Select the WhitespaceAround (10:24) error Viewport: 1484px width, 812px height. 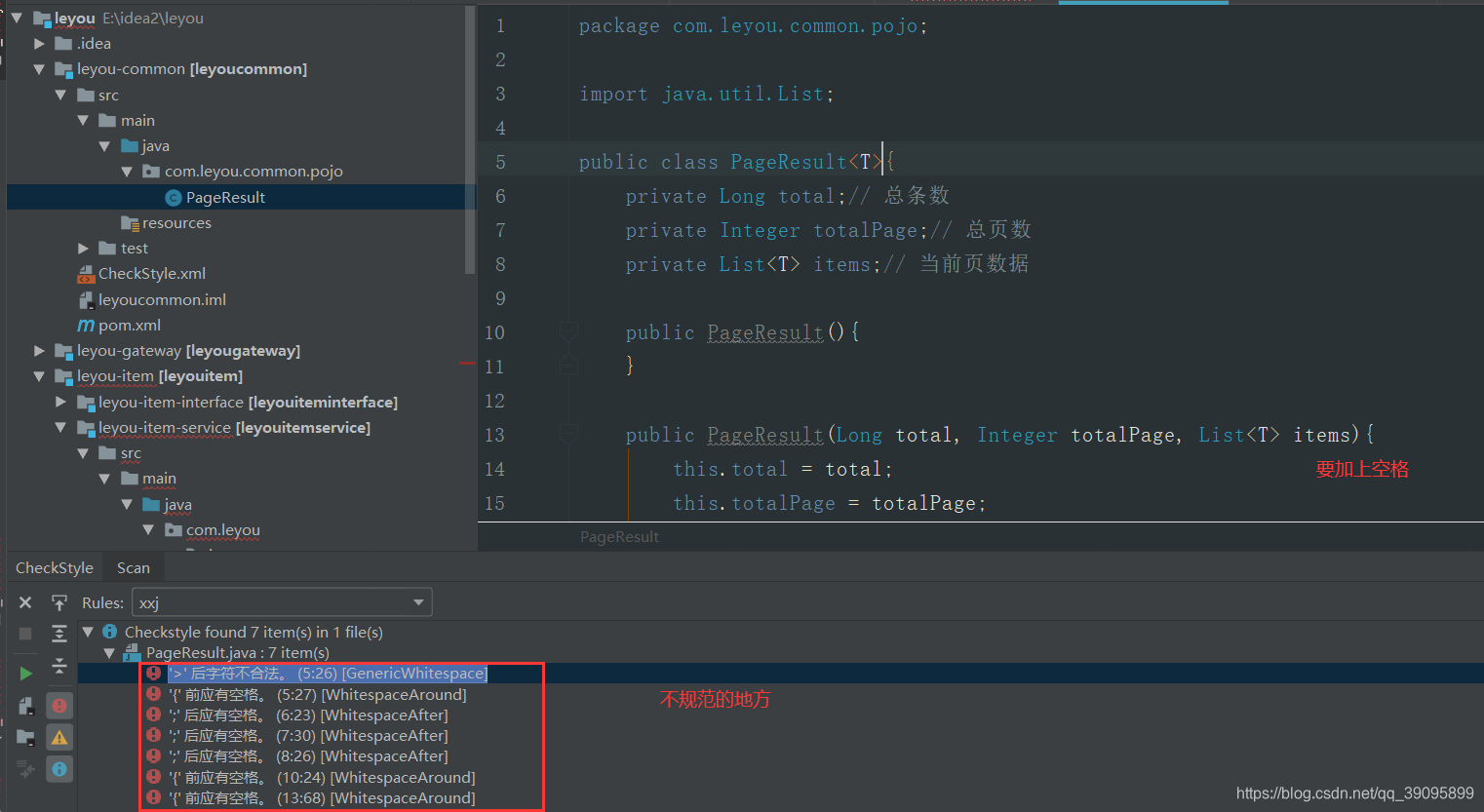322,777
